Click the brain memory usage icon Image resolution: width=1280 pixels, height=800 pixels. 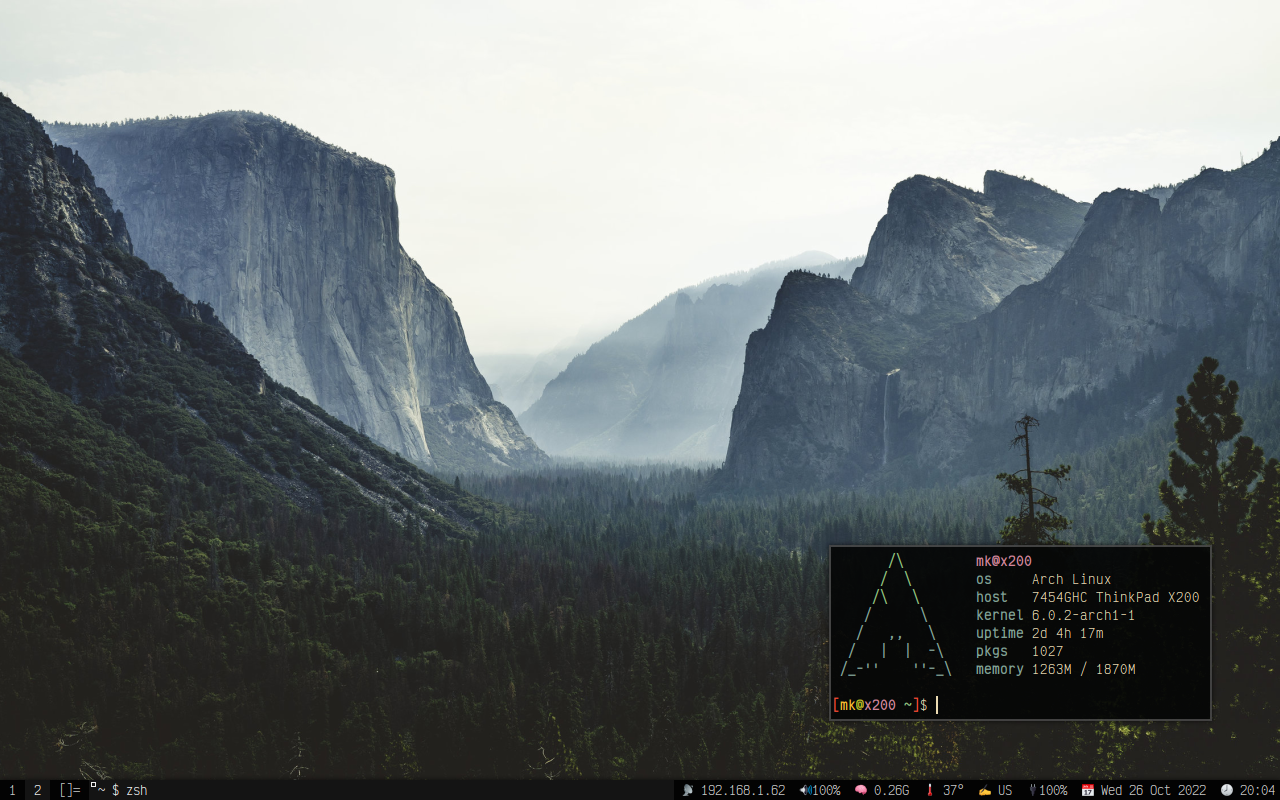click(860, 790)
